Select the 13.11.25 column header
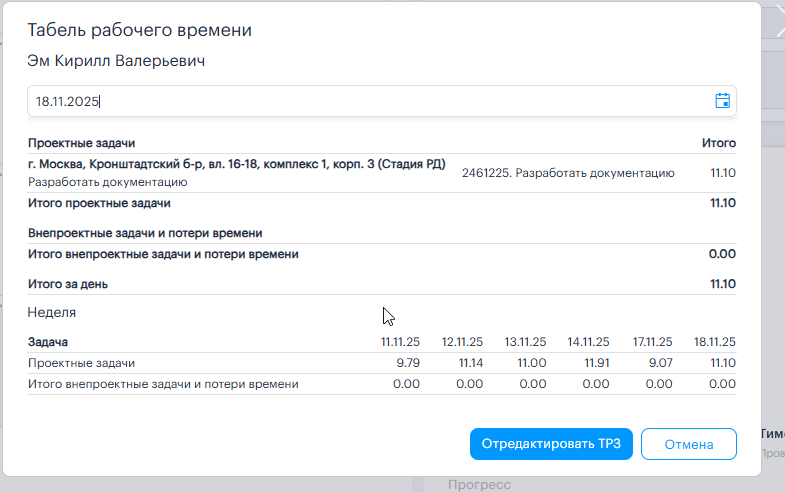785x492 pixels. point(525,342)
